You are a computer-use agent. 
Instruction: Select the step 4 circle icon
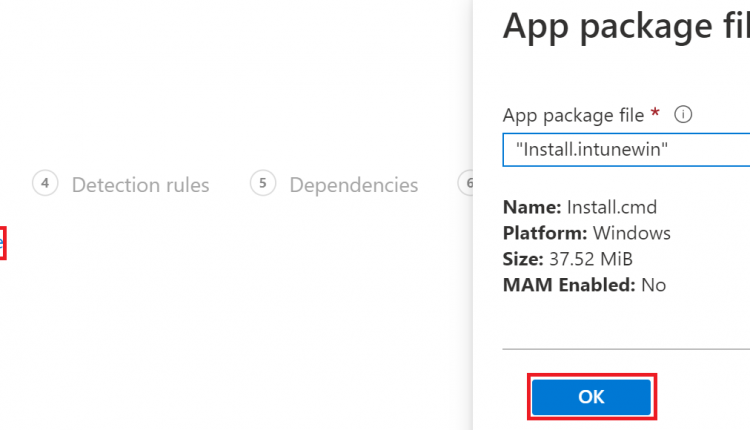pyautogui.click(x=45, y=184)
